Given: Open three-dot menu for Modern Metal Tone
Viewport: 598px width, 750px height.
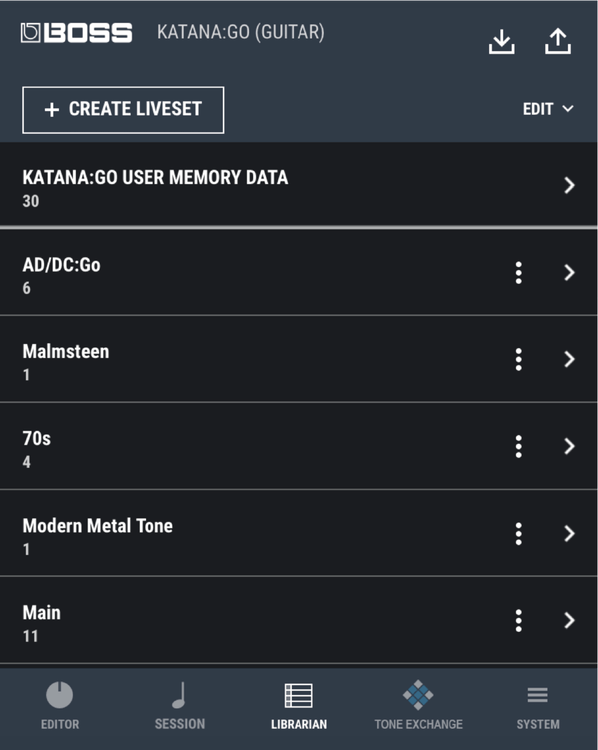Looking at the screenshot, I should pos(519,534).
